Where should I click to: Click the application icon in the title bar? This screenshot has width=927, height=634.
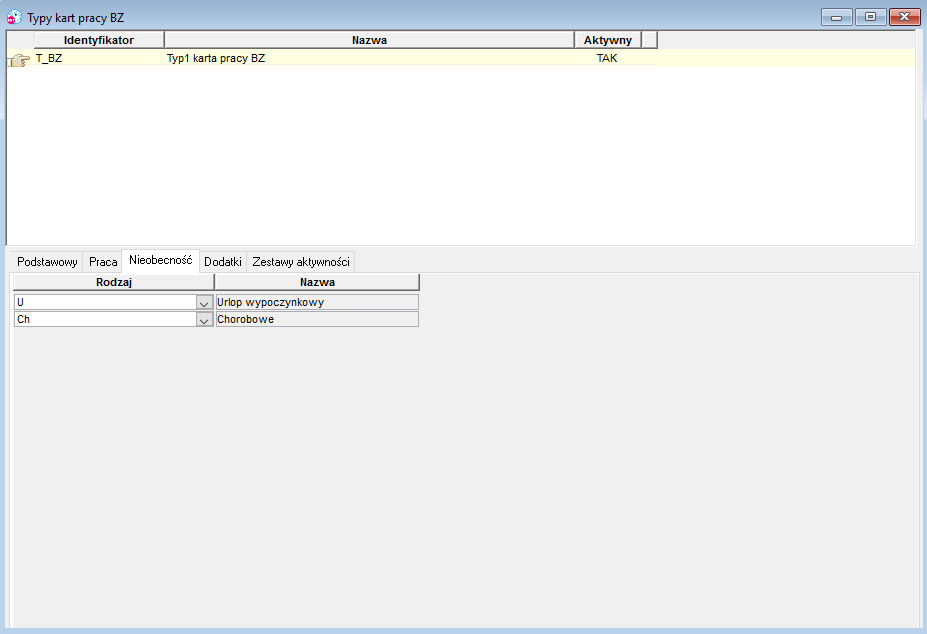[14, 17]
